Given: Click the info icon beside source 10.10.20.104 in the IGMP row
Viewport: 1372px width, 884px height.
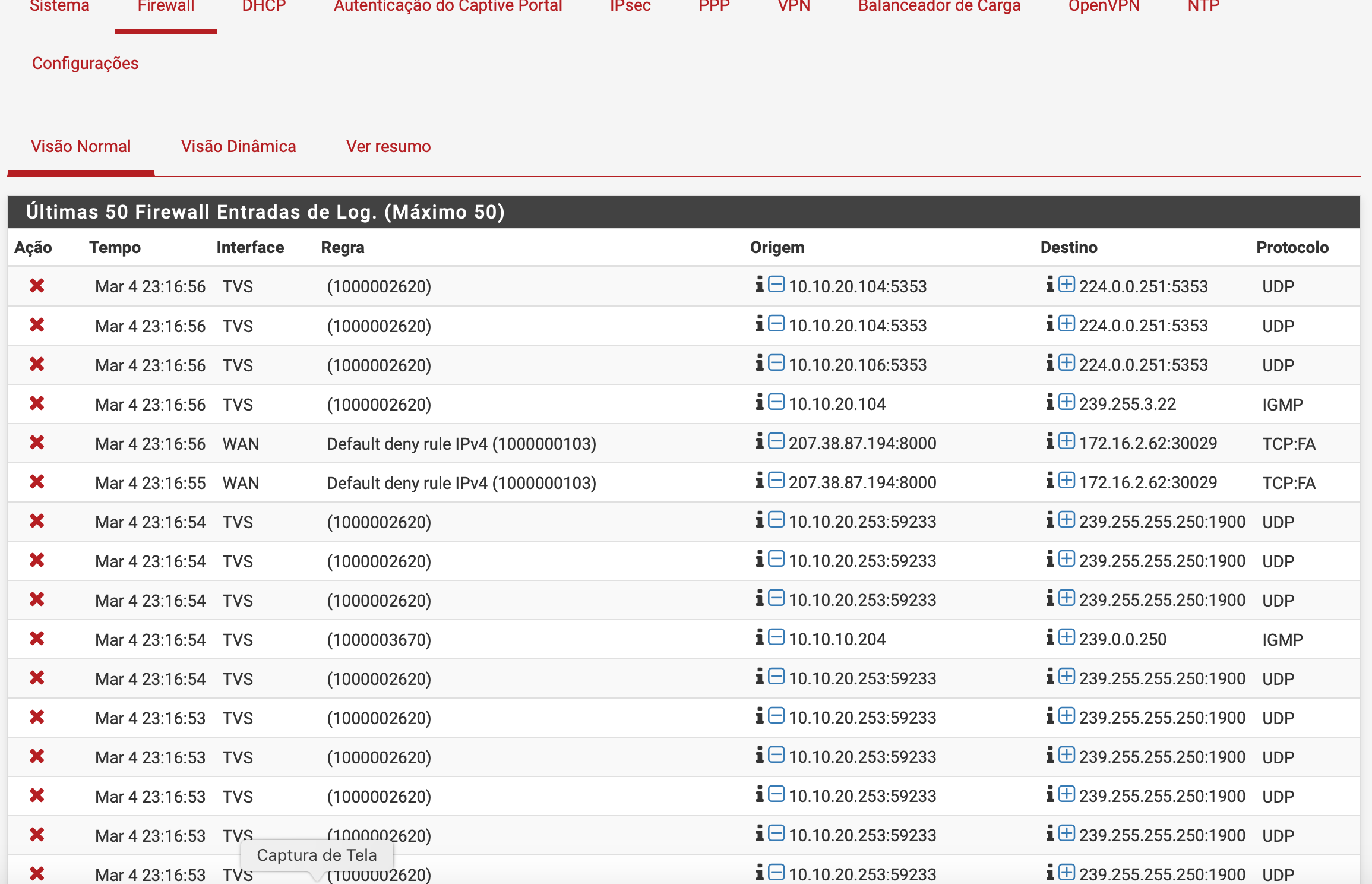Looking at the screenshot, I should point(759,402).
